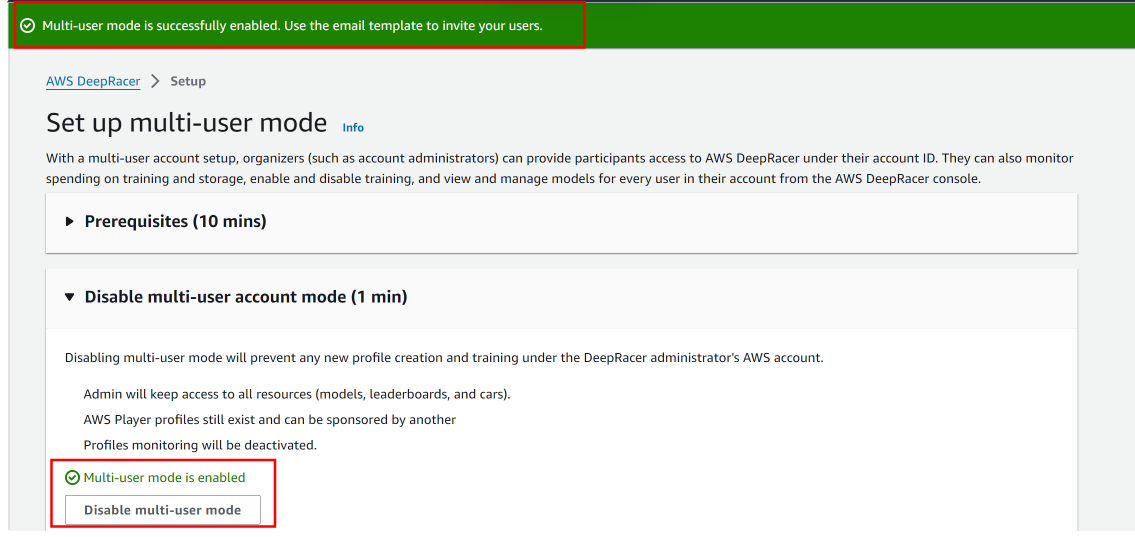The height and width of the screenshot is (537, 1135).
Task: Click the 'Disabling multi-user mode will prevent' sentence
Action: click(x=444, y=358)
